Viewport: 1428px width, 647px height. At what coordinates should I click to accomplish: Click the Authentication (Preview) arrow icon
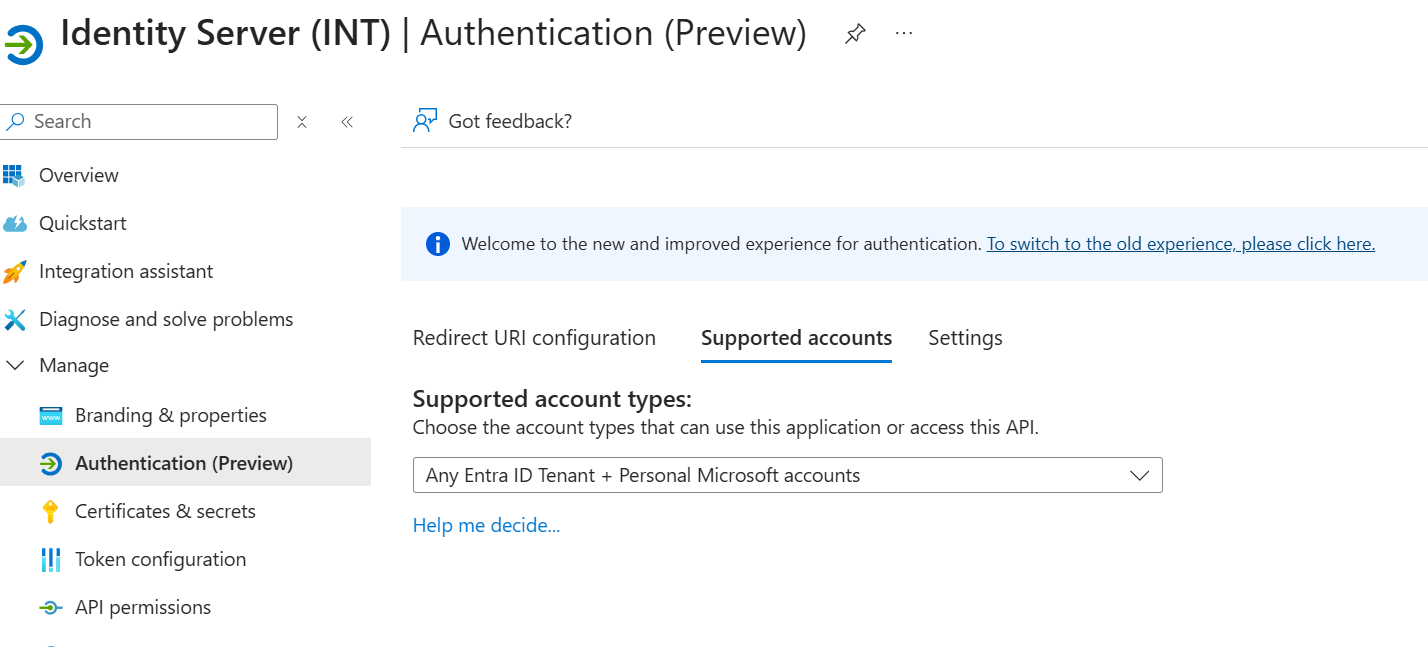point(51,464)
